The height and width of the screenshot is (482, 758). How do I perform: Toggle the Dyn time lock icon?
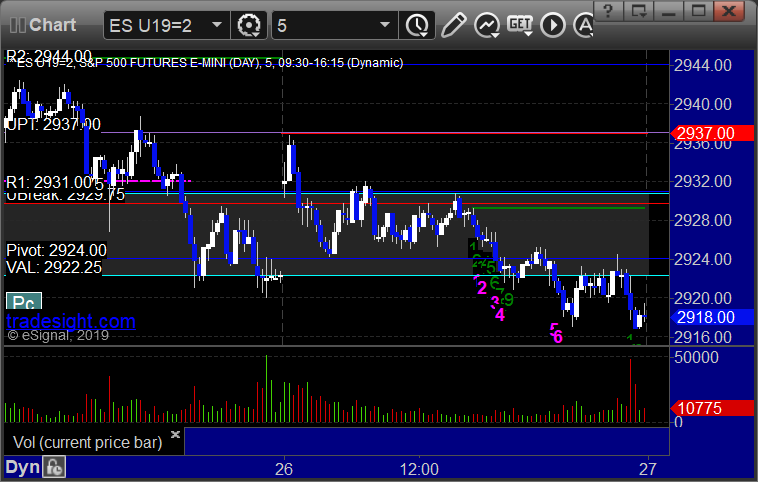[x=54, y=468]
